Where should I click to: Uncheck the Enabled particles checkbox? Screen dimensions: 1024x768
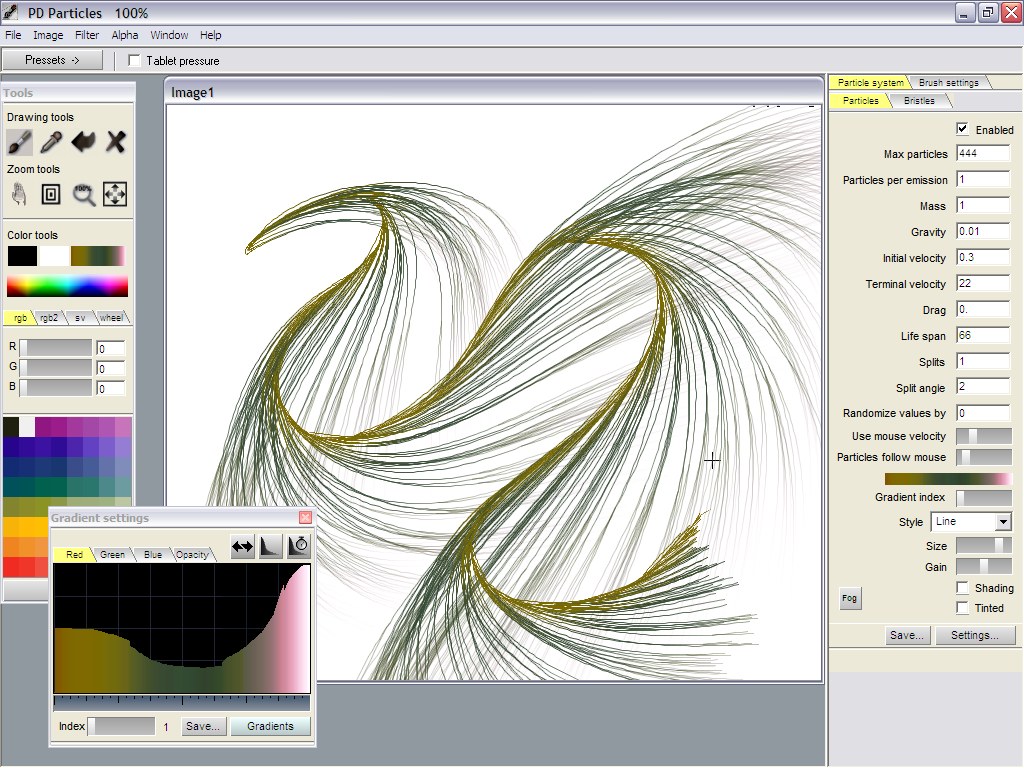click(962, 129)
